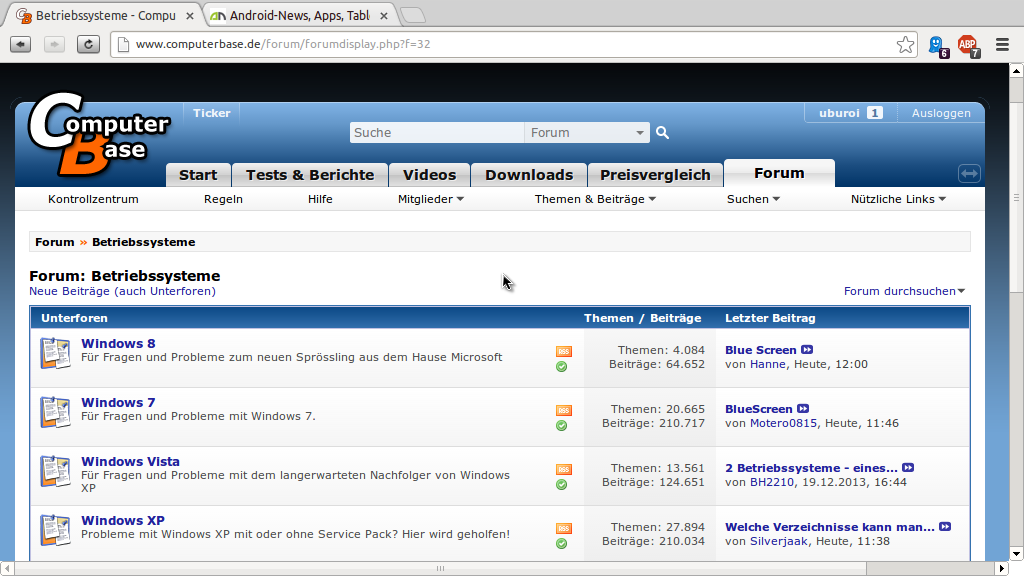Go to last post icon beside BlueScreen by Motero0815

[803, 409]
